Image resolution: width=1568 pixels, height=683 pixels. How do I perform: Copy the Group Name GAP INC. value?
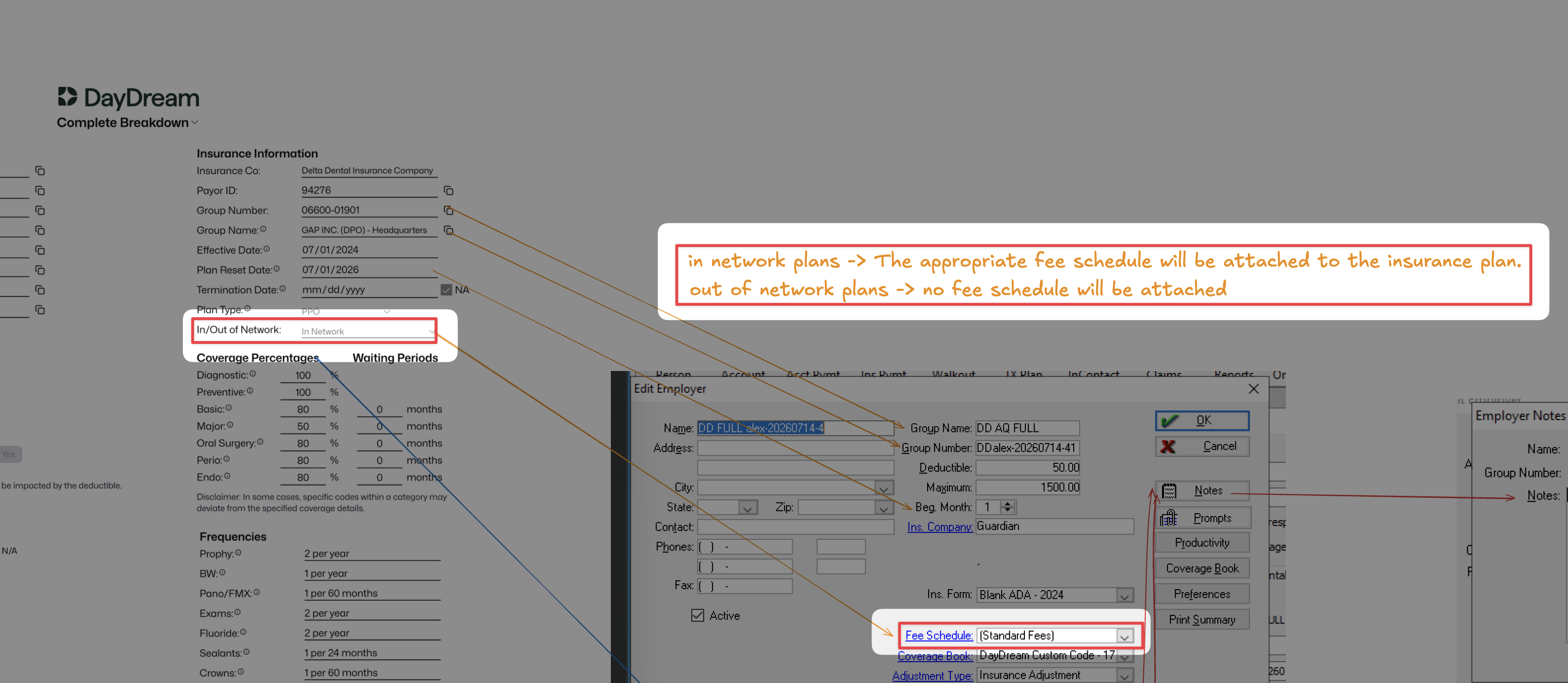click(449, 230)
